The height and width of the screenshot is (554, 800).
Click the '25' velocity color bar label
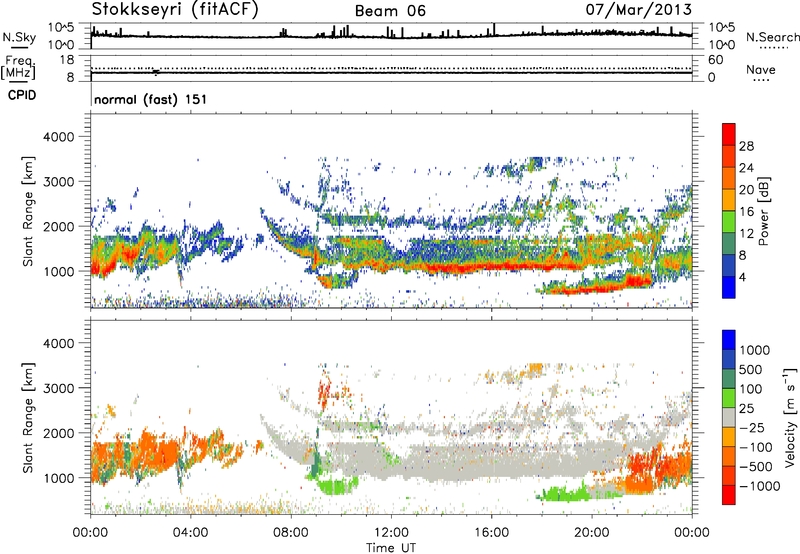(747, 409)
